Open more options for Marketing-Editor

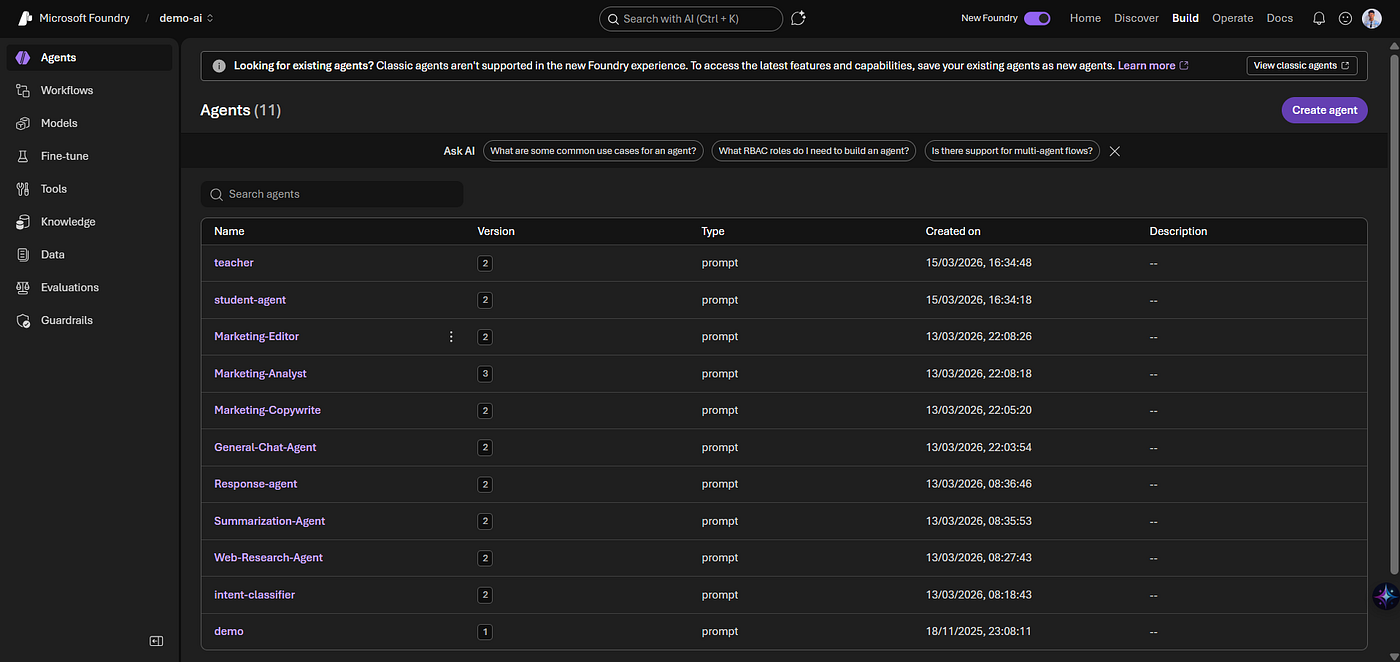(x=451, y=337)
